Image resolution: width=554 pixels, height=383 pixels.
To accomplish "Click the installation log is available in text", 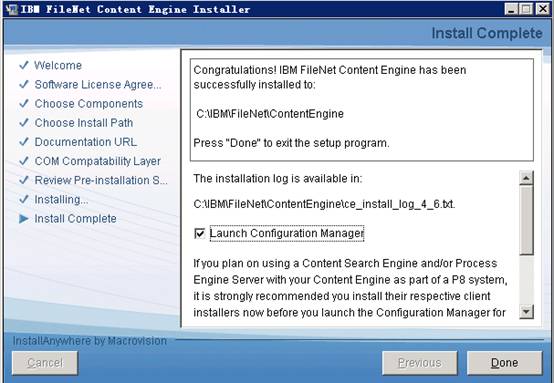I will click(x=278, y=178).
